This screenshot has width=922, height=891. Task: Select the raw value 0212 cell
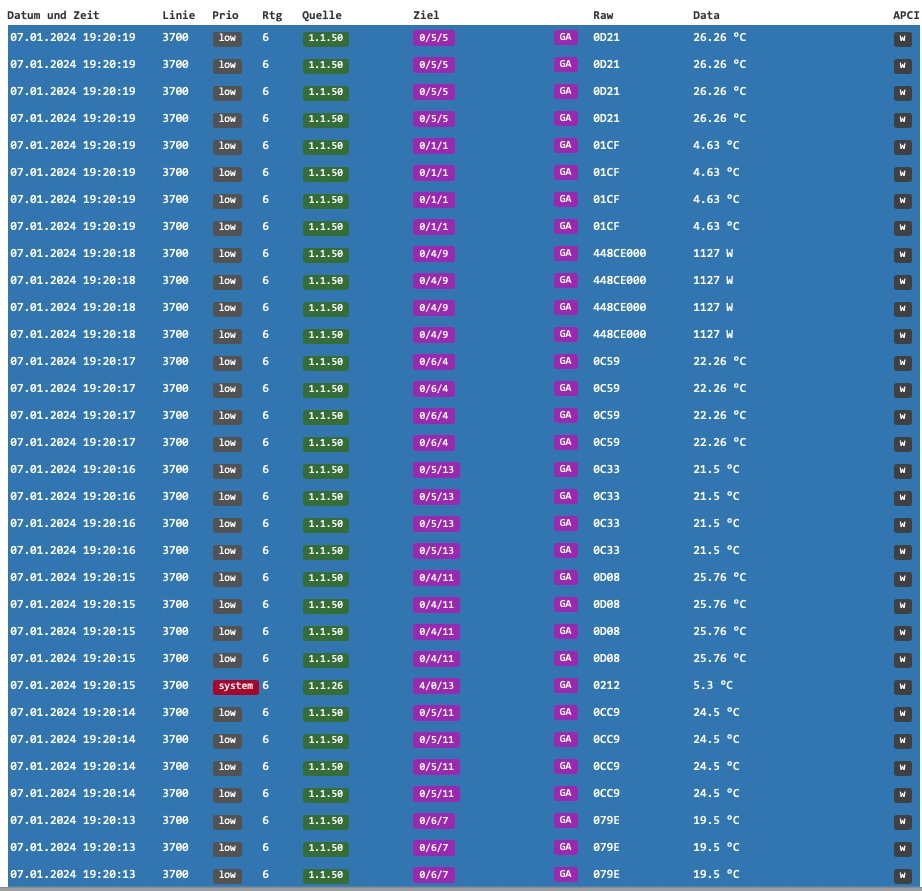(x=606, y=686)
